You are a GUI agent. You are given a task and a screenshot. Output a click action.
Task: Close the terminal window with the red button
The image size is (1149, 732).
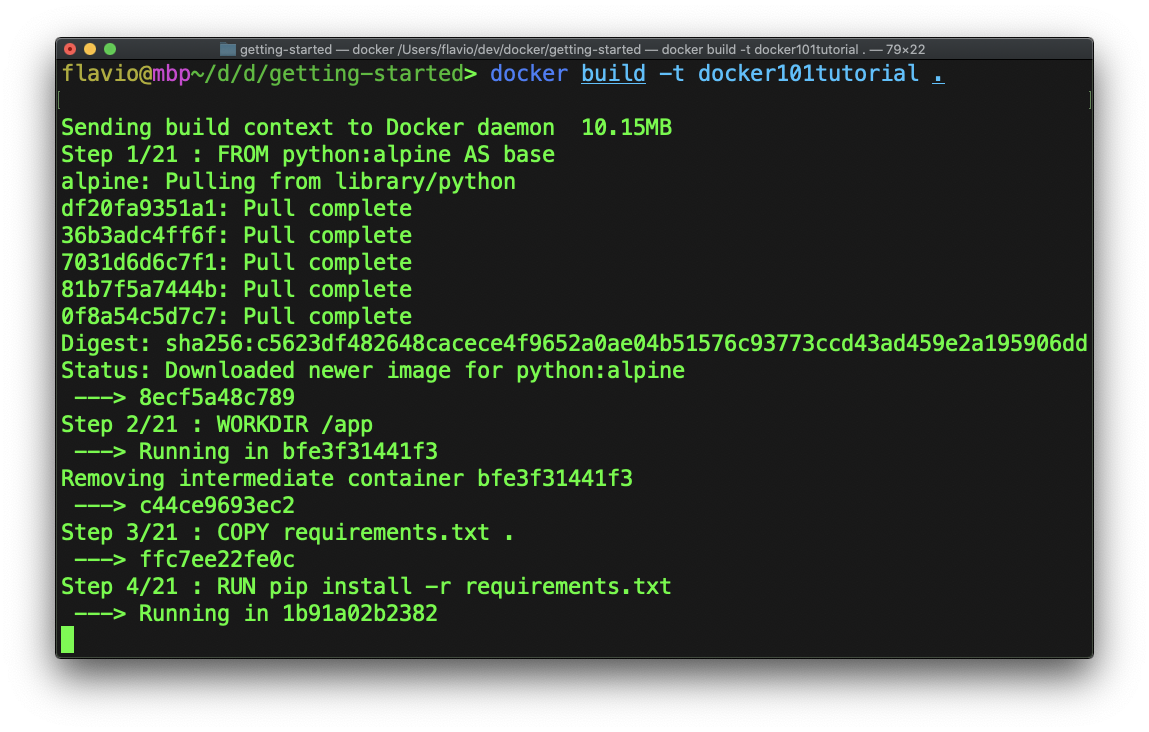pos(70,48)
